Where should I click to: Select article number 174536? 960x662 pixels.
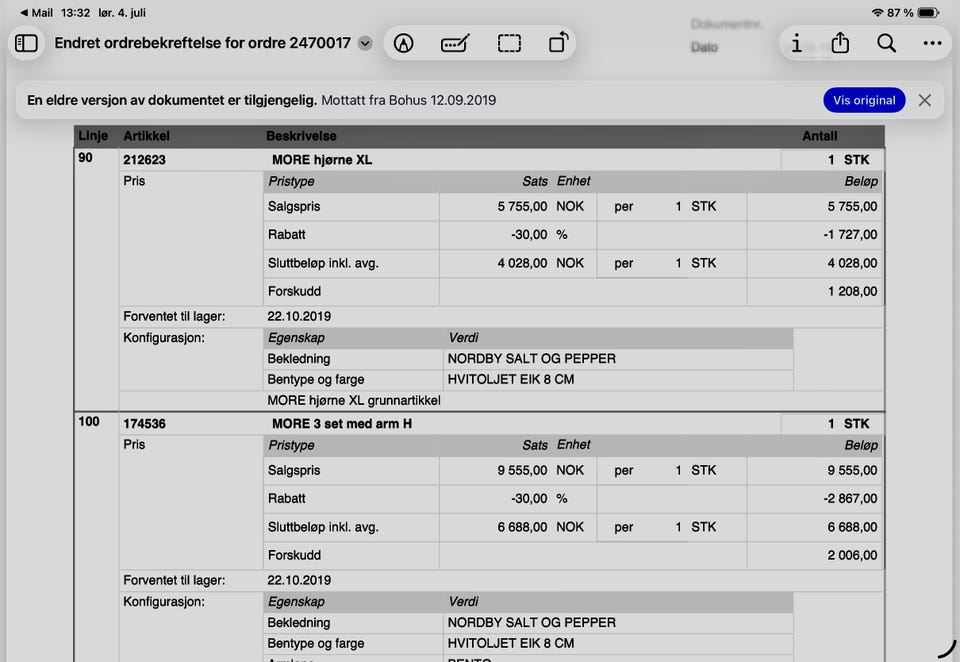click(x=144, y=424)
